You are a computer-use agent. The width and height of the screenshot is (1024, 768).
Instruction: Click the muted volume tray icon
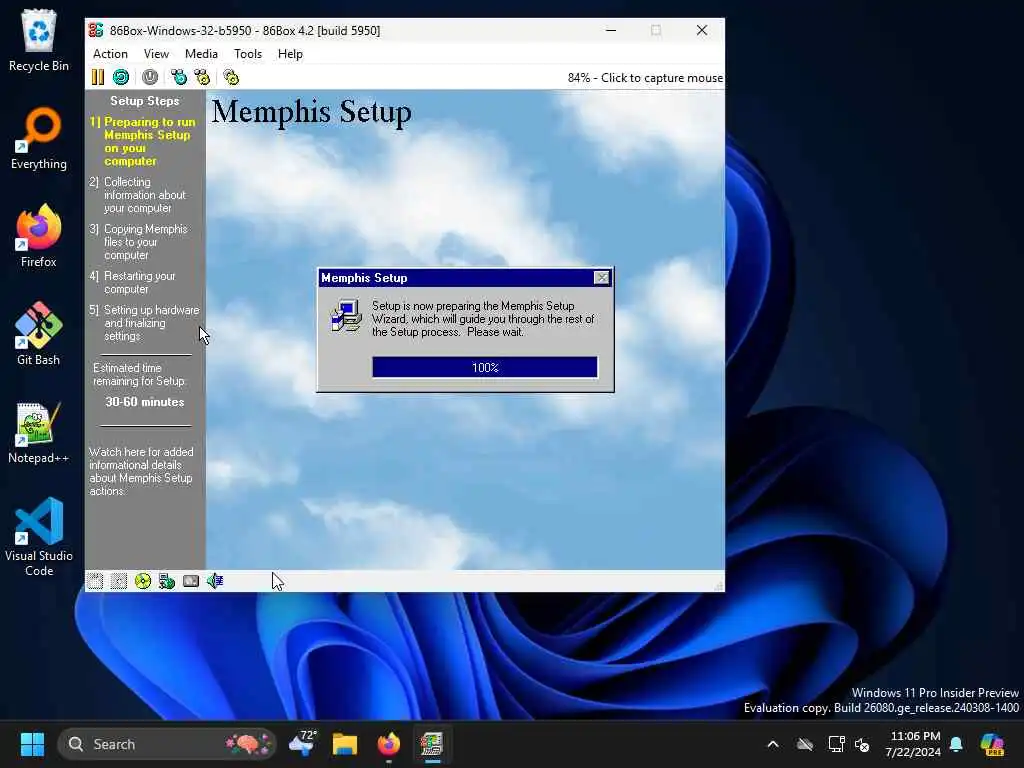(862, 744)
